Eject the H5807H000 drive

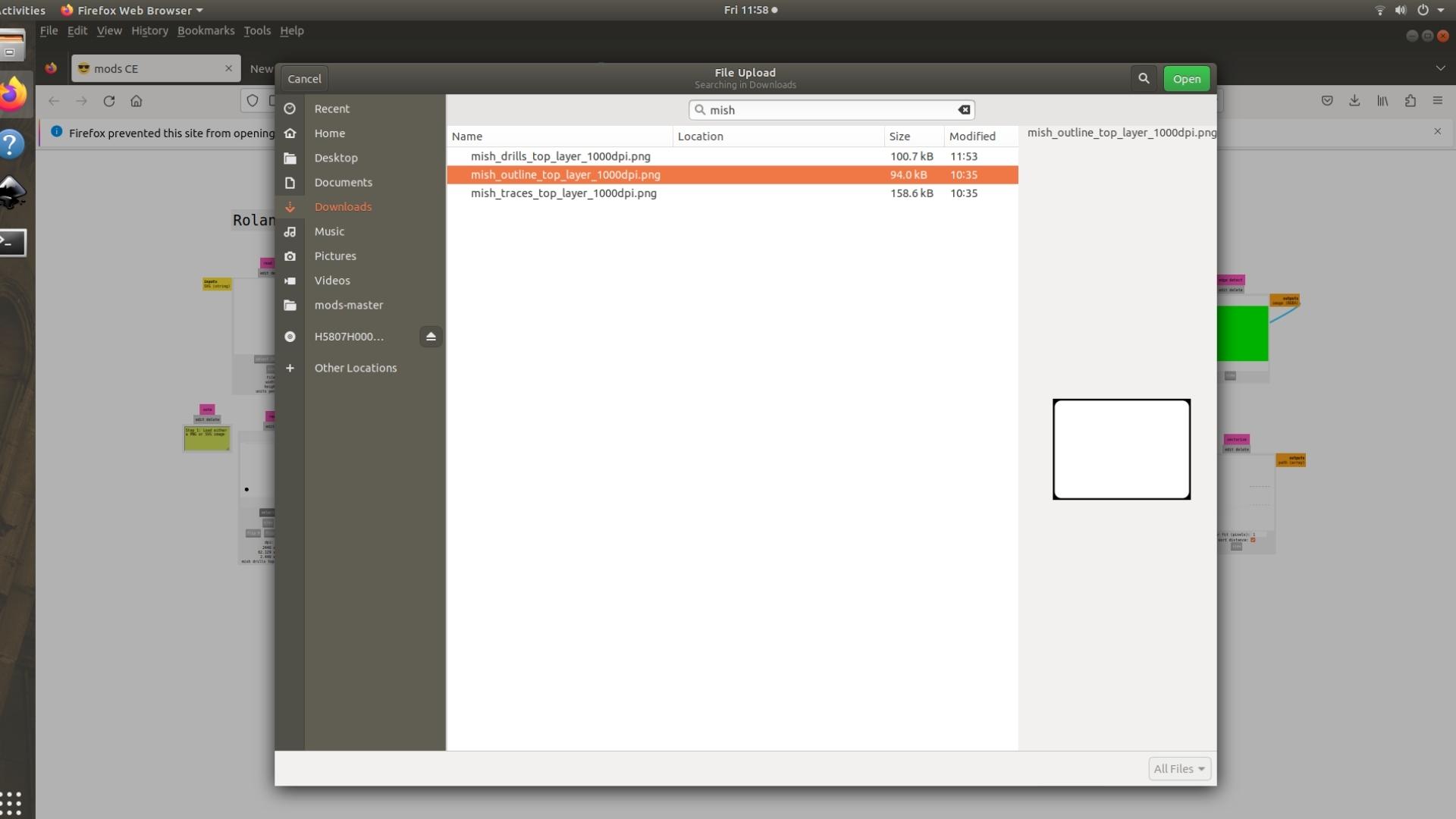(431, 337)
